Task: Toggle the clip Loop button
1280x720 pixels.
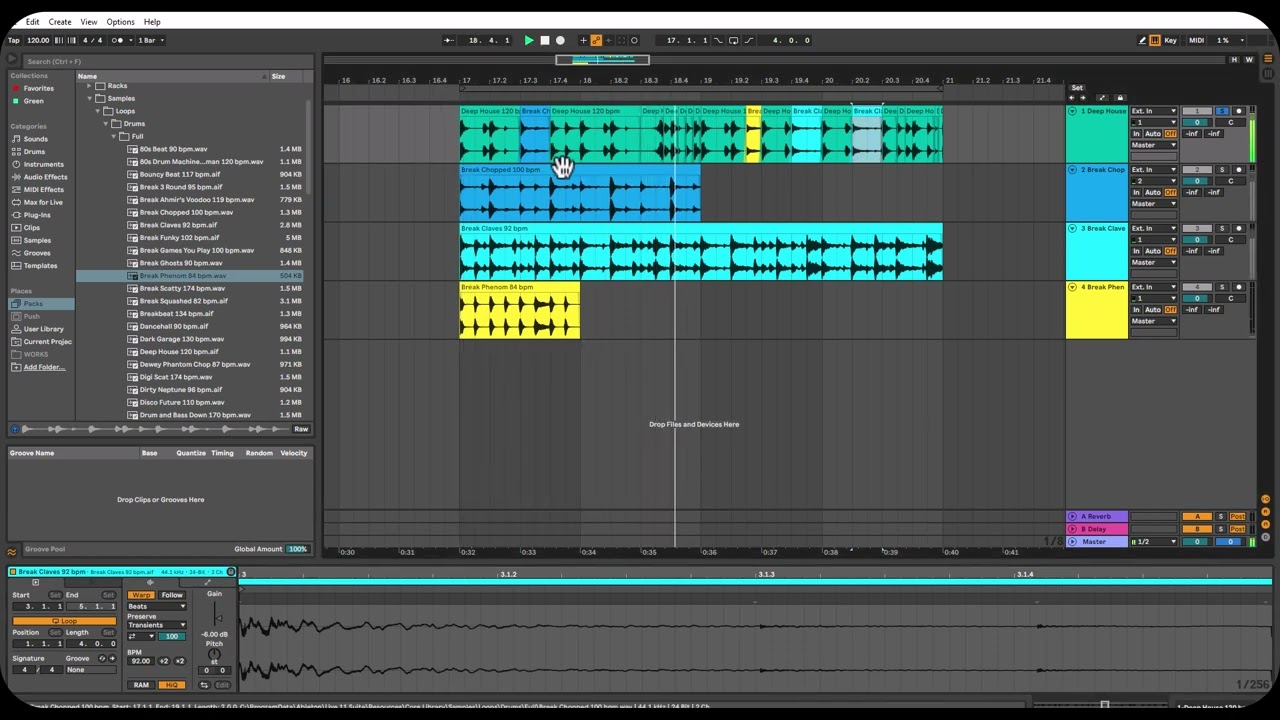Action: 64,621
